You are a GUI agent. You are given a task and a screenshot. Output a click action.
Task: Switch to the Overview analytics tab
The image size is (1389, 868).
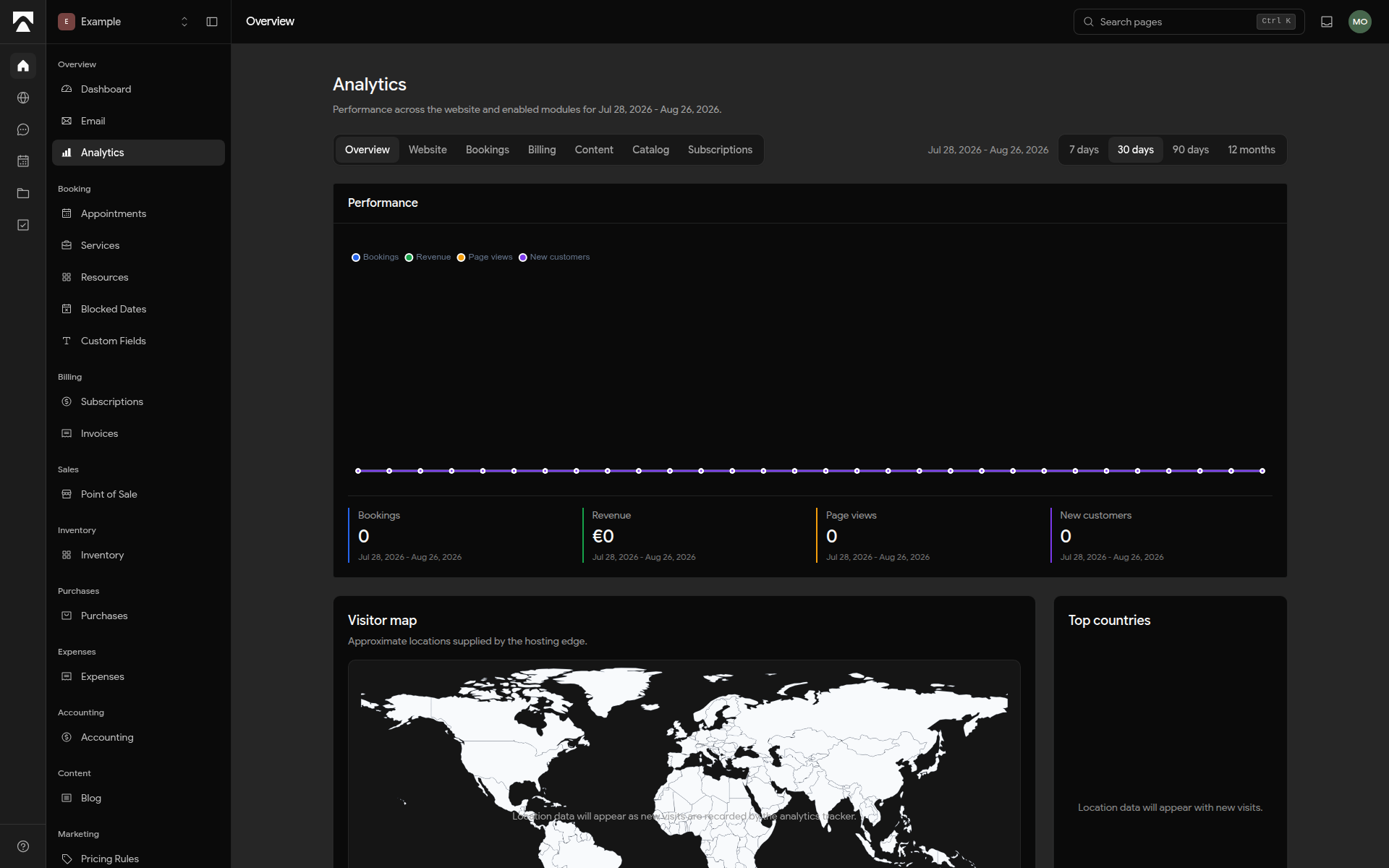367,150
